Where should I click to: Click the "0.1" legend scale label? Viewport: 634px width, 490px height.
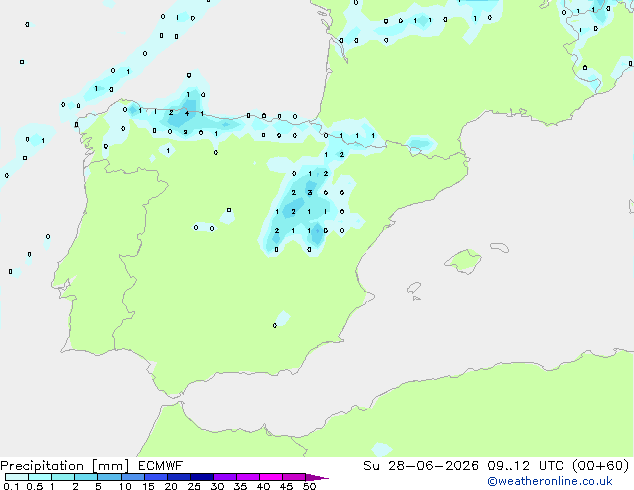click(11, 486)
